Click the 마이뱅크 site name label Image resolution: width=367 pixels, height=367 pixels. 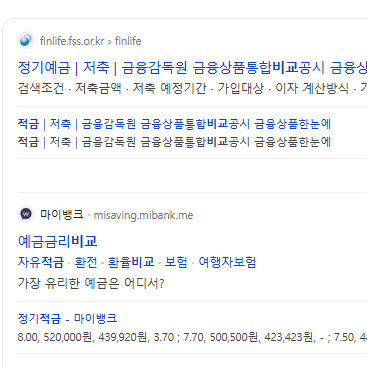click(61, 214)
